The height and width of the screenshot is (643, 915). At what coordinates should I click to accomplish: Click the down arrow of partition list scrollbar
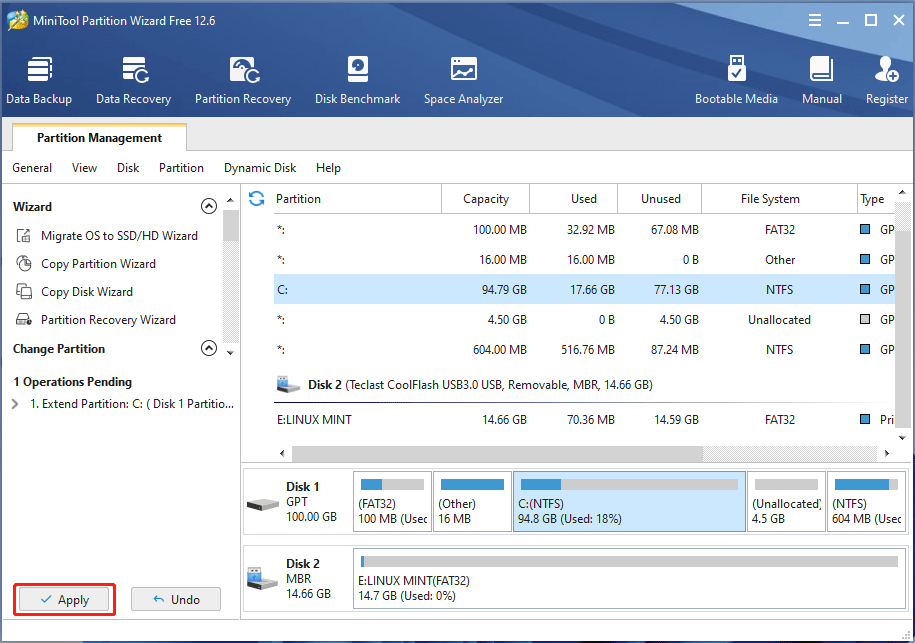coord(902,438)
